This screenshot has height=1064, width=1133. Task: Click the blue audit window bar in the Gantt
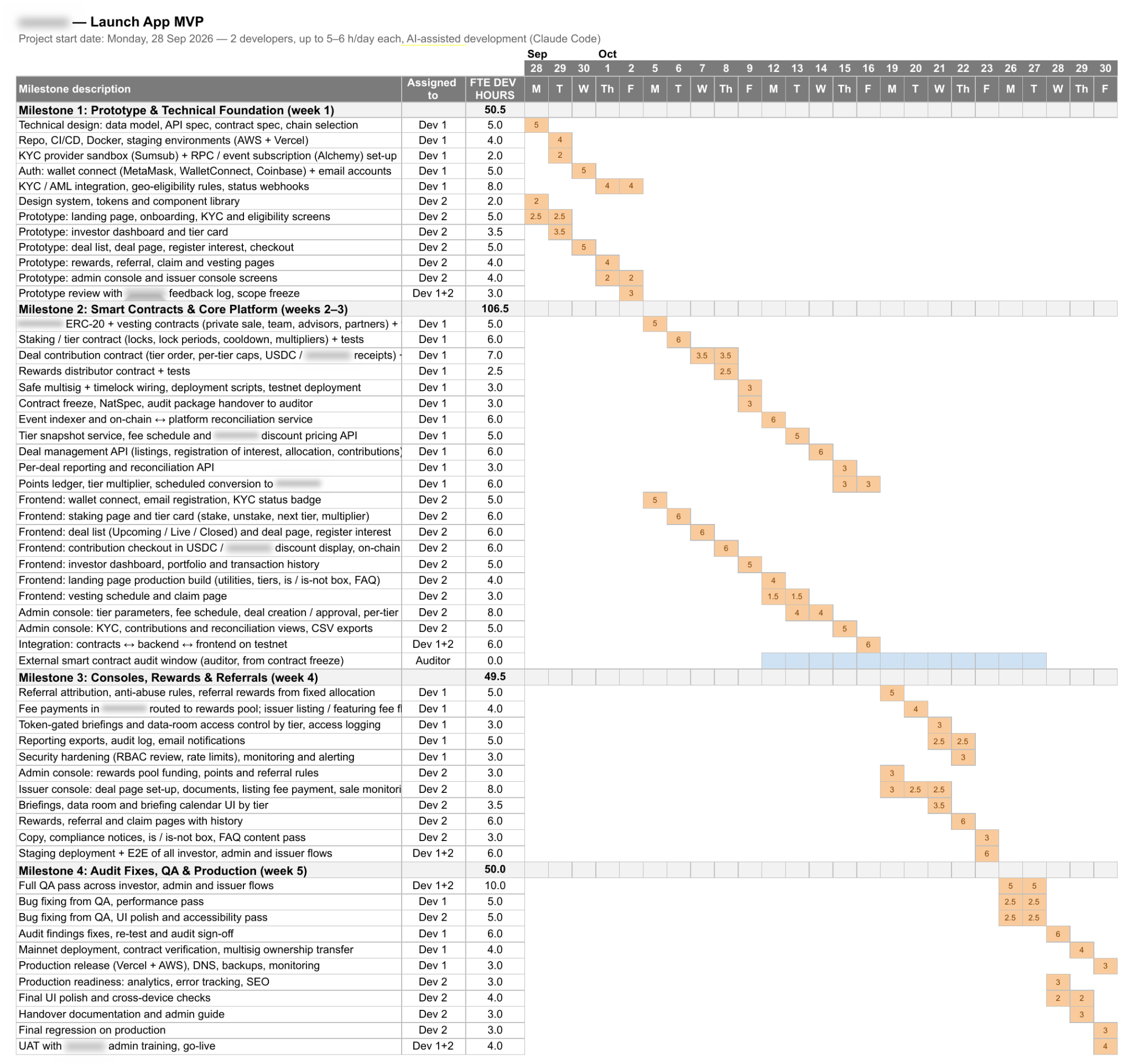coord(903,661)
